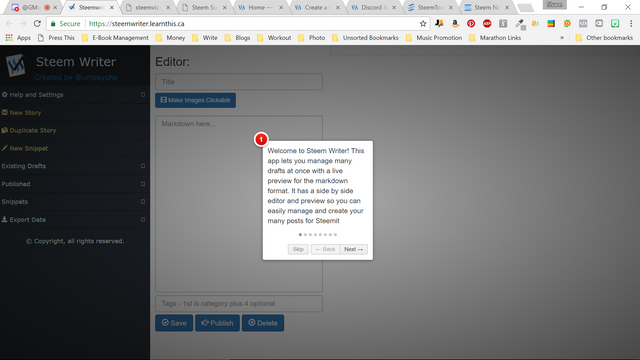Viewport: 640px width, 360px height.
Task: Click the Steem Writer logo image
Action: (16, 65)
